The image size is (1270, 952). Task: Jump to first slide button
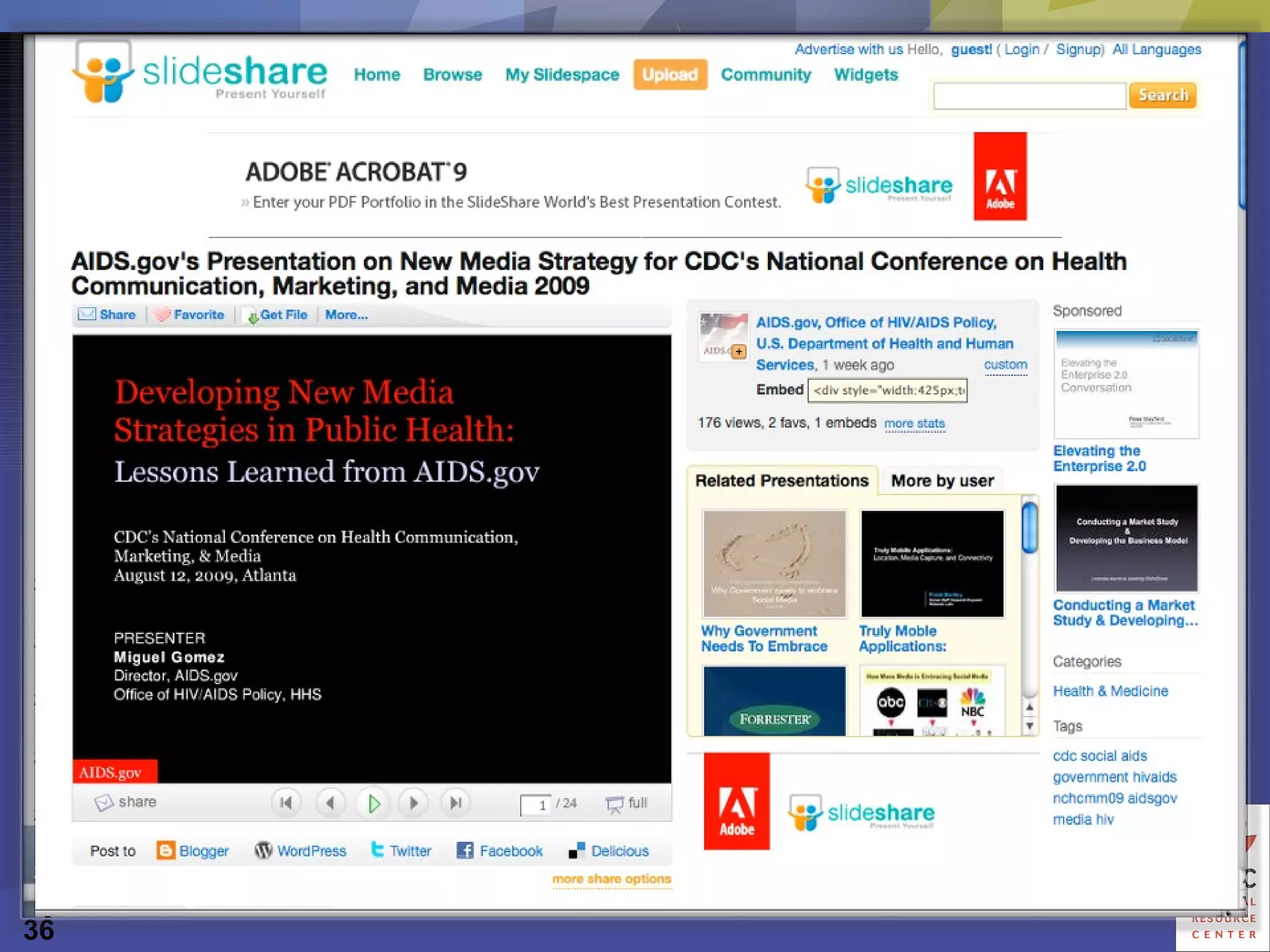click(x=286, y=804)
